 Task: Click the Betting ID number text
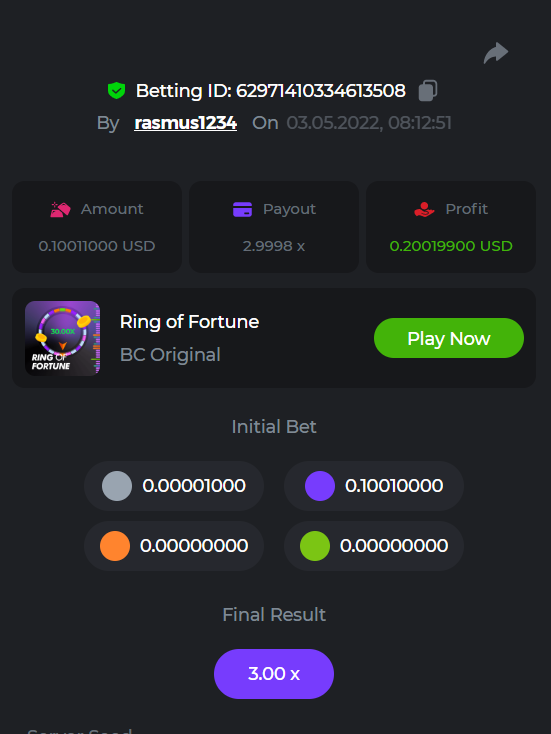pyautogui.click(x=321, y=91)
